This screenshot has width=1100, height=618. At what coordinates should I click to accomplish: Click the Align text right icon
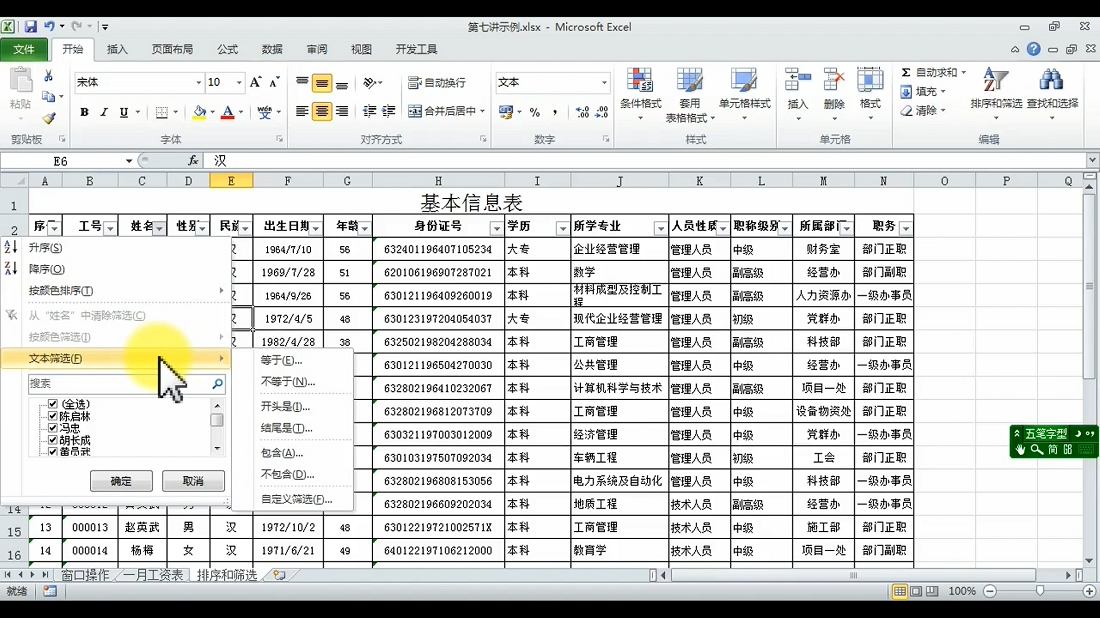pos(342,112)
